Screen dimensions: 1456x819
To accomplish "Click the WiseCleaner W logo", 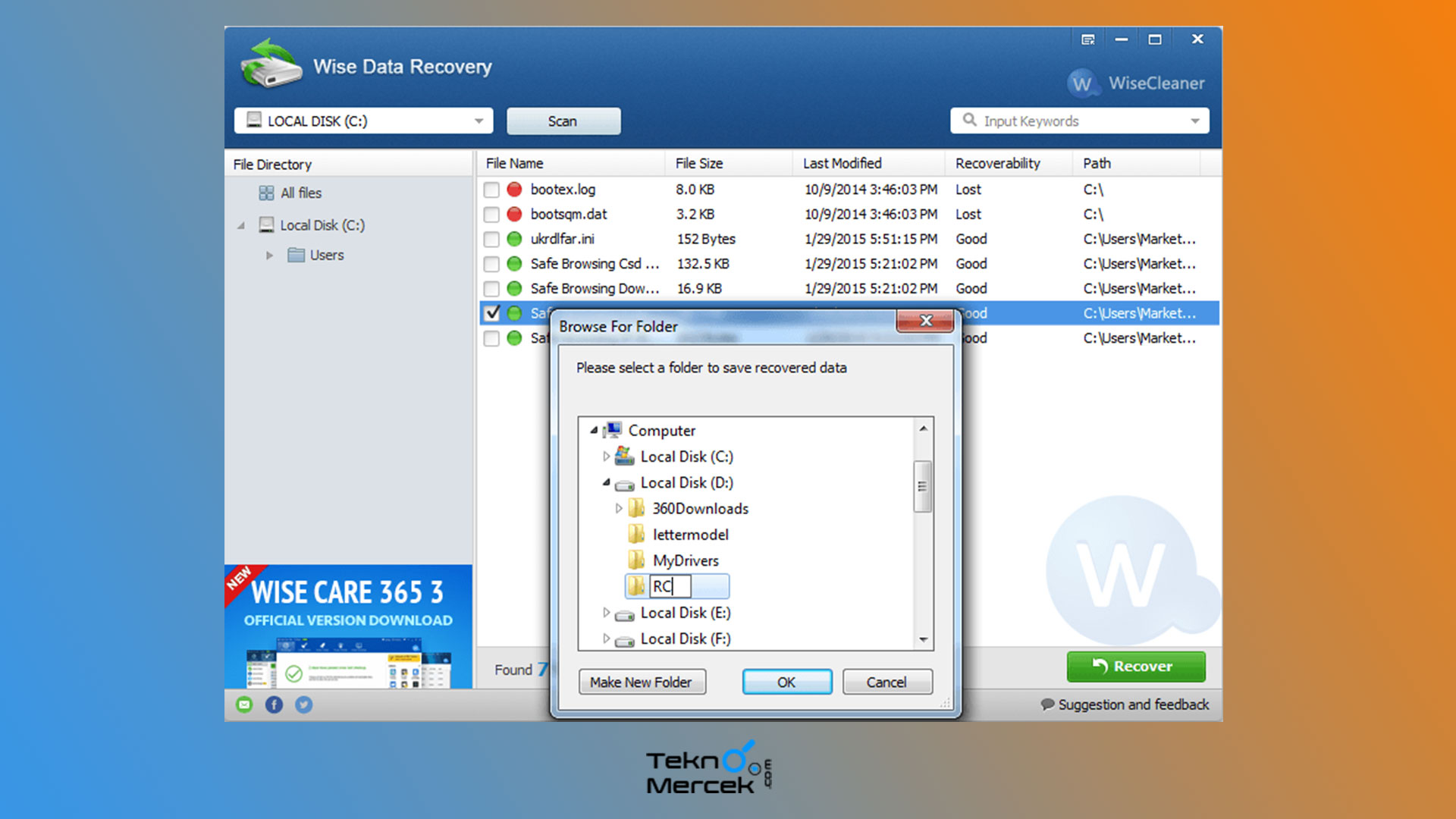I will [x=1082, y=83].
